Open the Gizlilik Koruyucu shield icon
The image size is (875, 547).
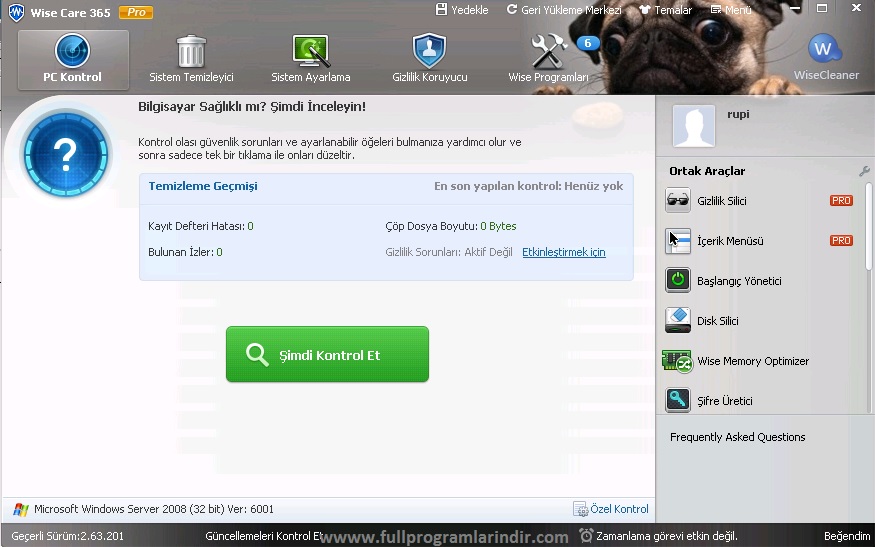[429, 51]
